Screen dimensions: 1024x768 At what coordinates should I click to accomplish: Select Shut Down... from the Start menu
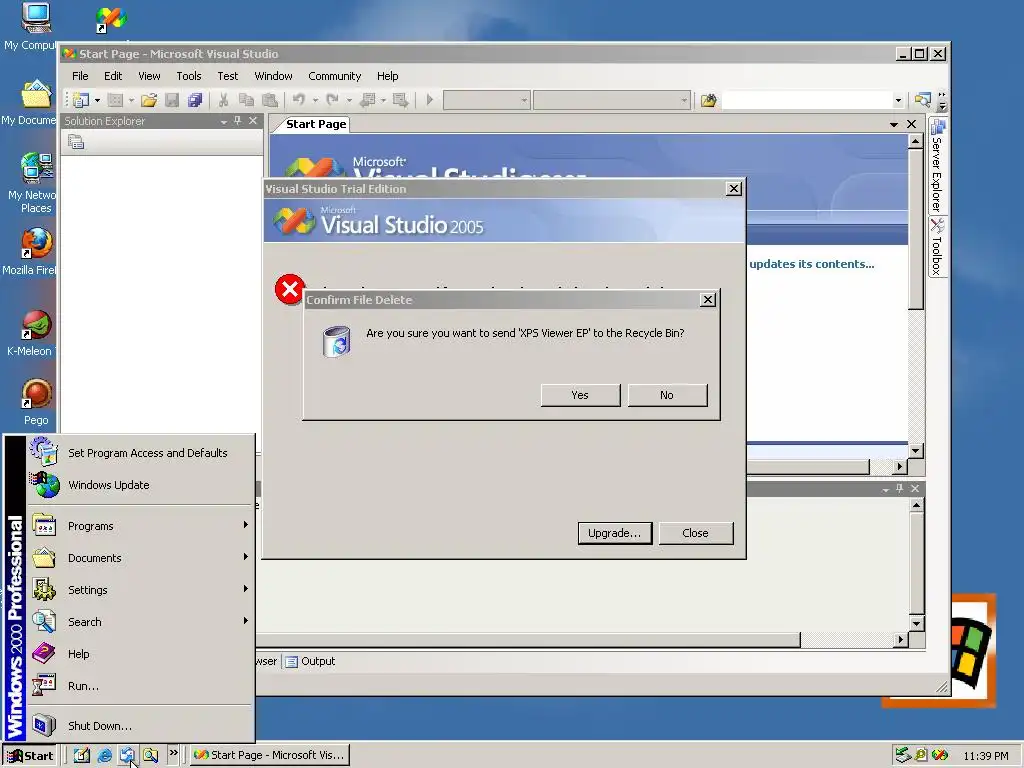tap(140, 726)
